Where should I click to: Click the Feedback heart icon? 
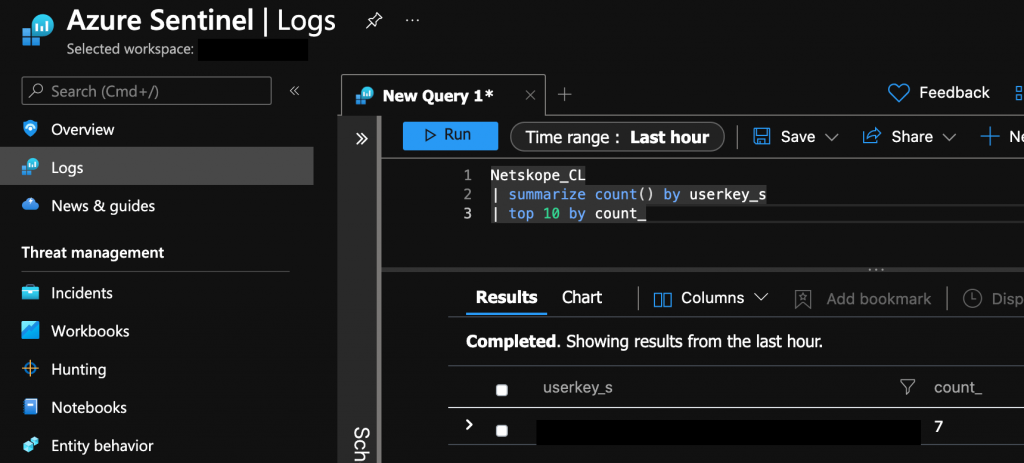click(899, 93)
